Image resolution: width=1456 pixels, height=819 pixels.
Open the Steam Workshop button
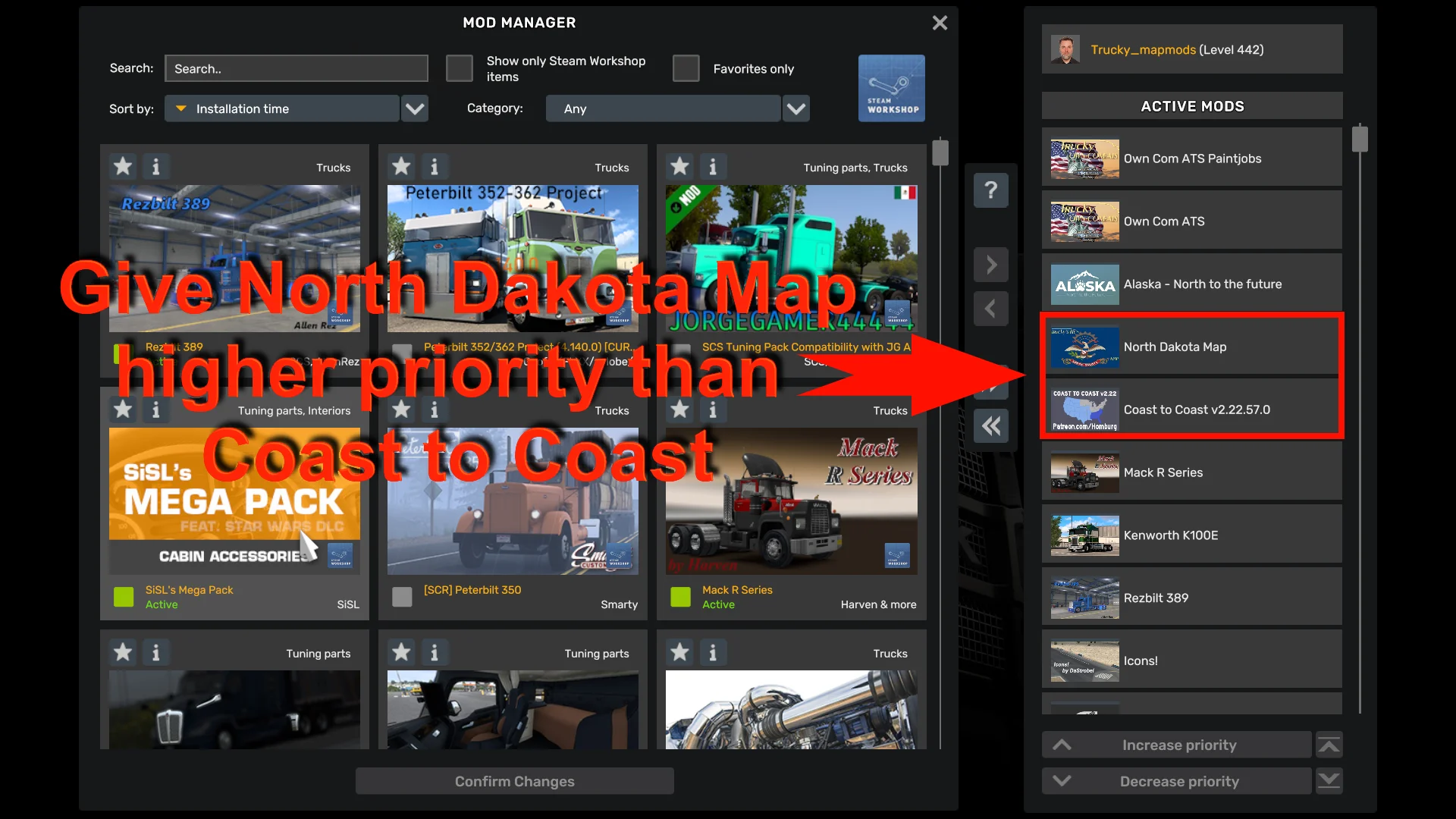tap(891, 88)
